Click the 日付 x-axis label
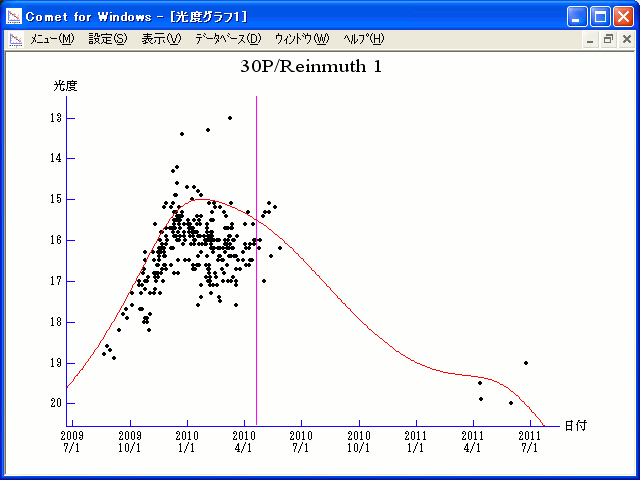The height and width of the screenshot is (480, 640). coord(575,426)
